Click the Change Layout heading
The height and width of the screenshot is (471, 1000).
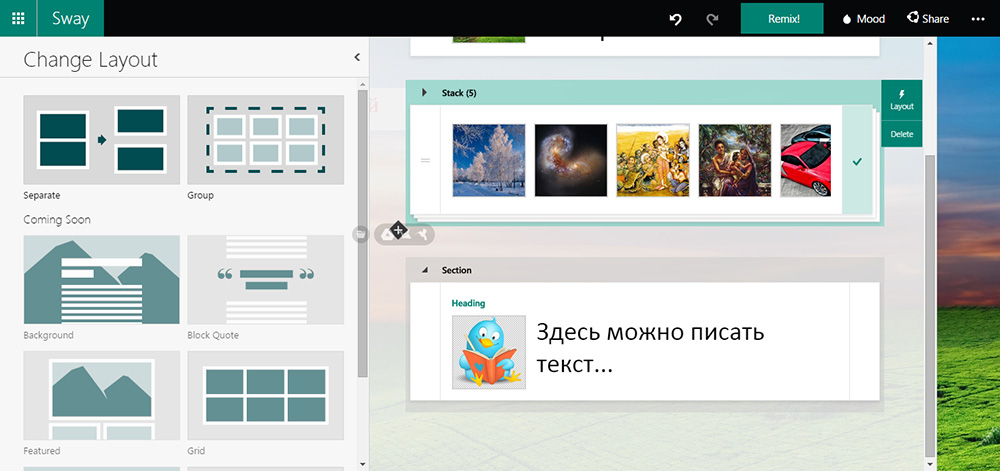[91, 60]
